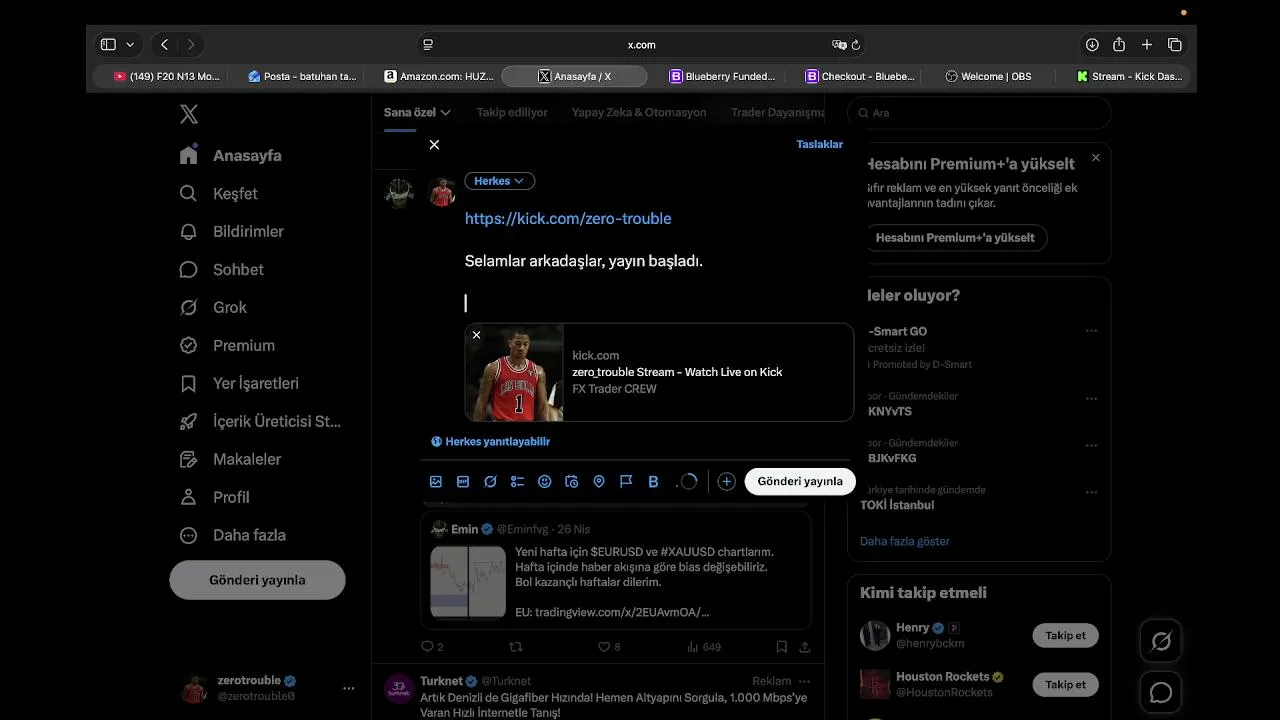Expand Daha fazla menu
The image size is (1280, 720).
pyautogui.click(x=234, y=535)
